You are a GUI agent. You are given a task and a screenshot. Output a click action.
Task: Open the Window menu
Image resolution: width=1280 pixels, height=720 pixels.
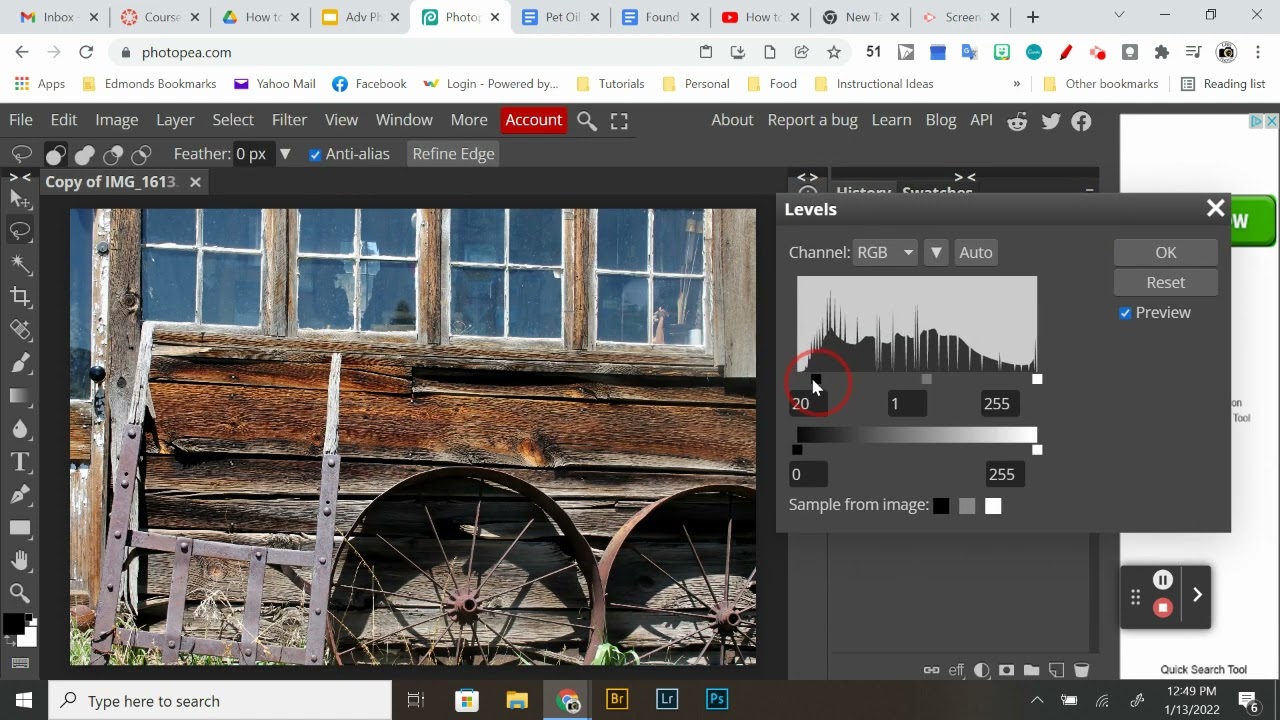point(404,120)
